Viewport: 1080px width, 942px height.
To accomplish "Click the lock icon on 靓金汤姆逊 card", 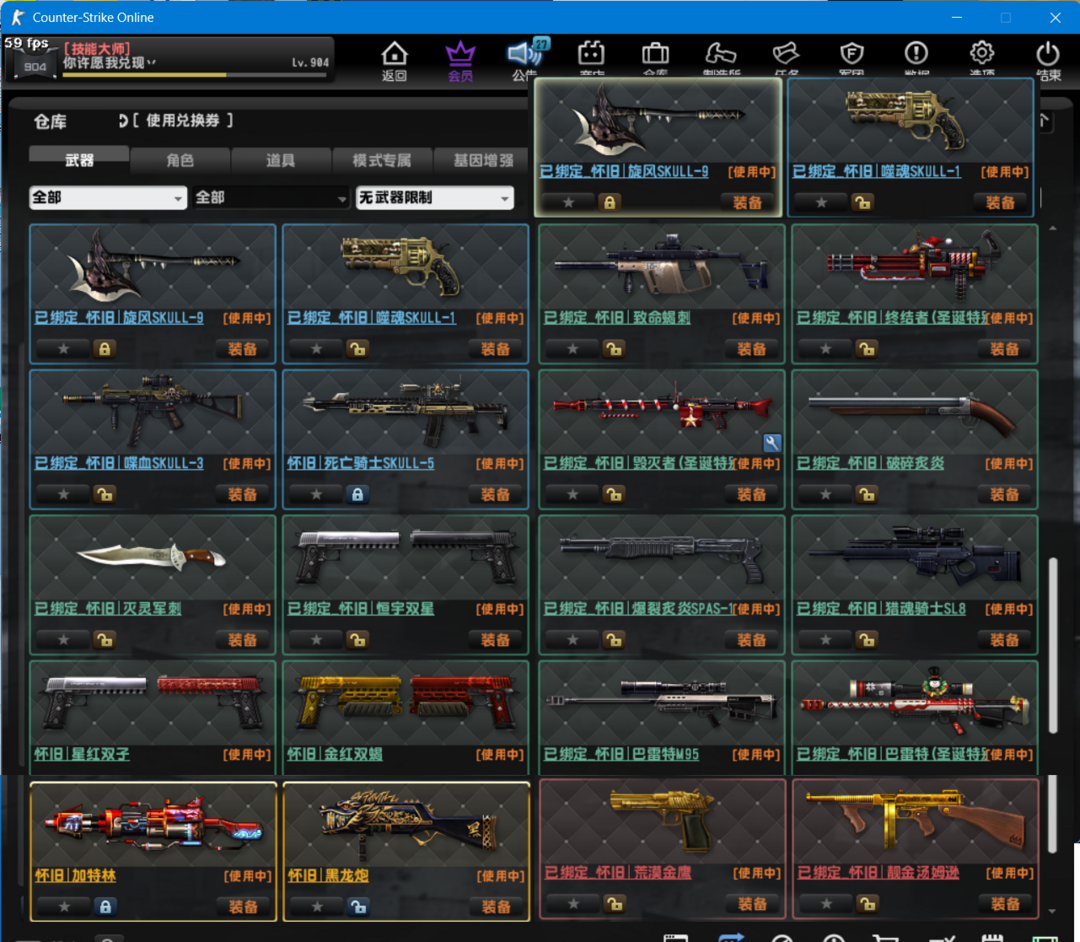I will (867, 903).
